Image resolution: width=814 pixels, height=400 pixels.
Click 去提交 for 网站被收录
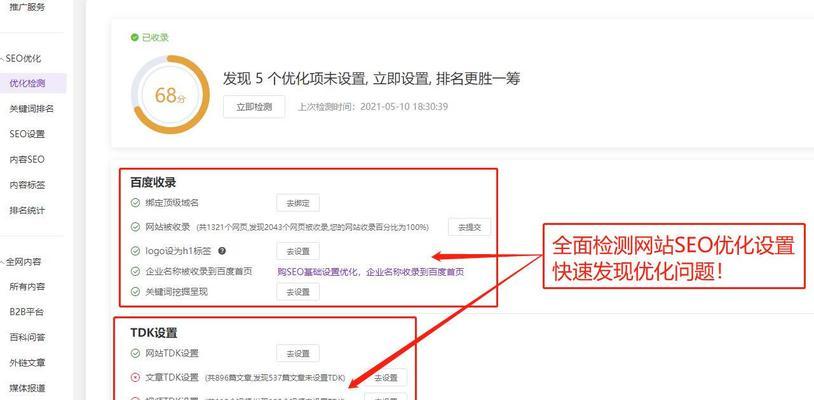[x=469, y=227]
